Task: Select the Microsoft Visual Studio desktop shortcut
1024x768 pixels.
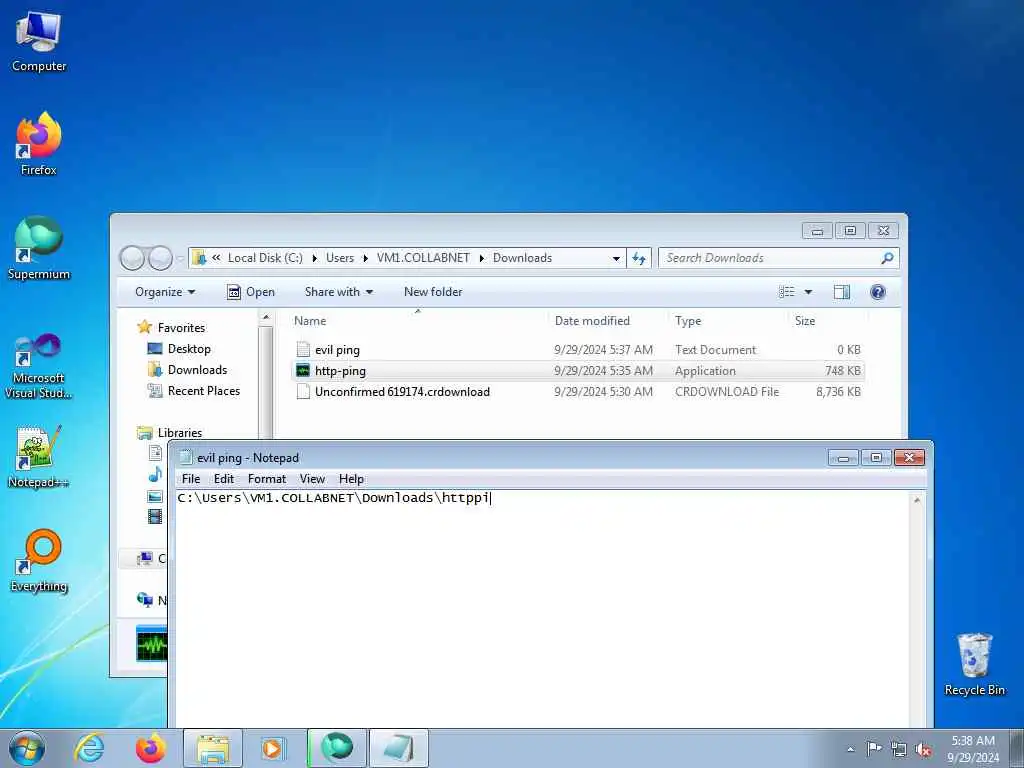Action: click(39, 366)
